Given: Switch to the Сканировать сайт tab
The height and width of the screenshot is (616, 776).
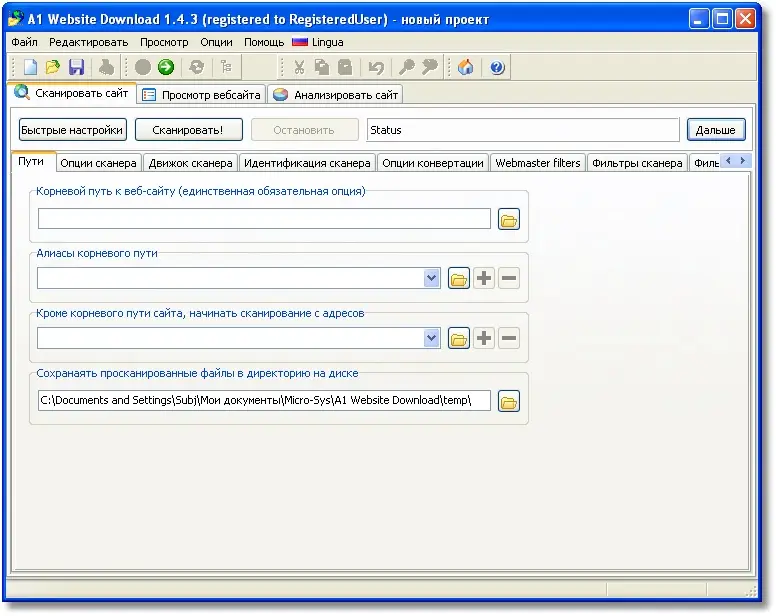Looking at the screenshot, I should (72, 93).
